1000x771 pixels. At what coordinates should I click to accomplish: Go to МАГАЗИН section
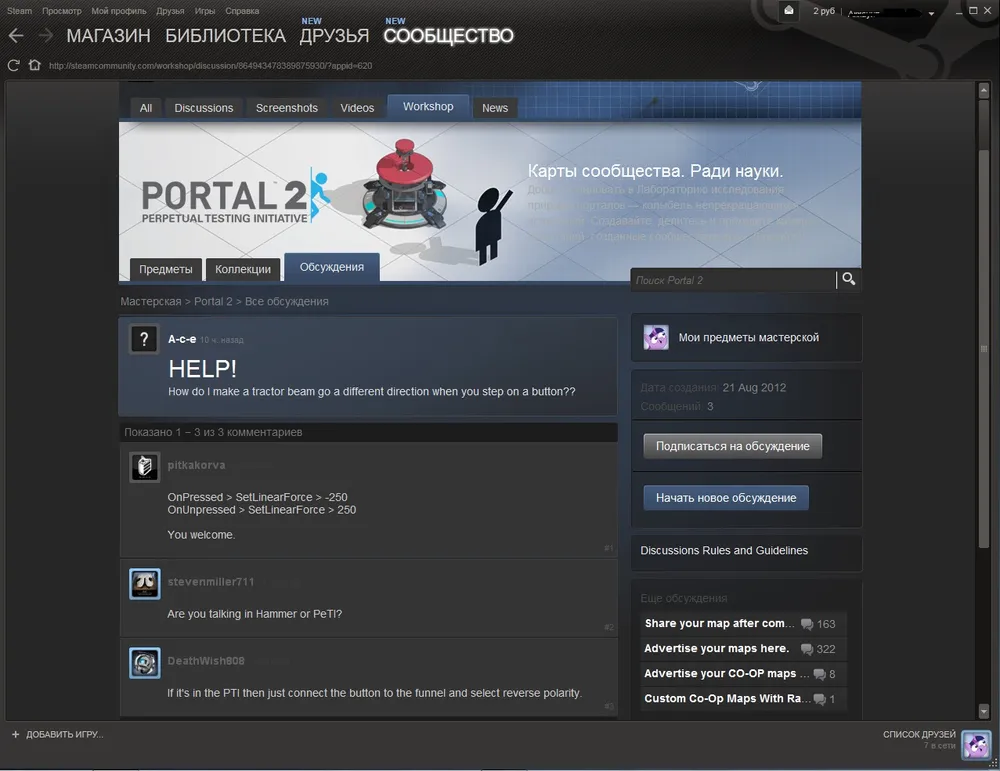(108, 36)
